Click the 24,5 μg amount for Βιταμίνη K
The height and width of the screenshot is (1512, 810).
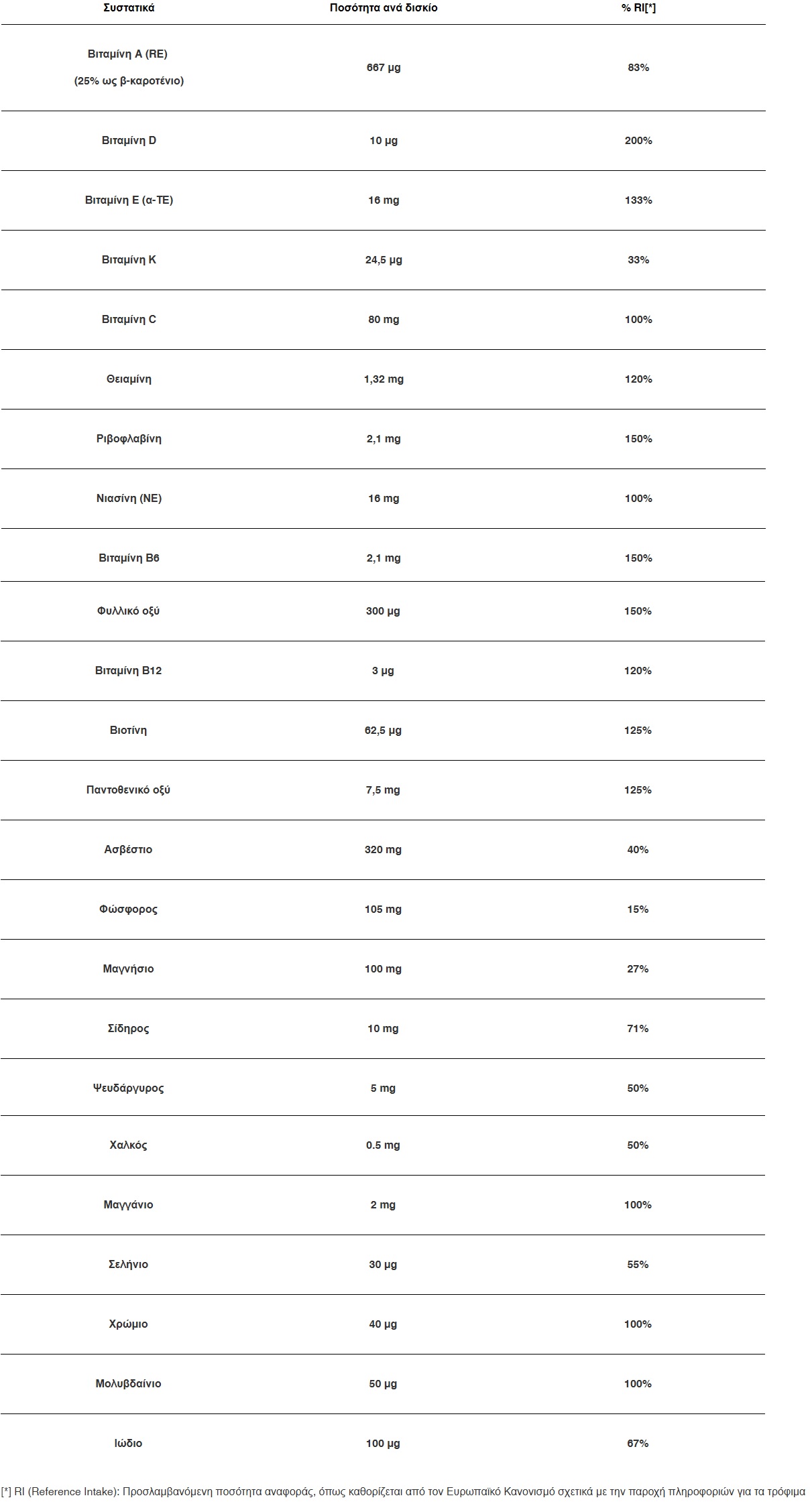[383, 259]
